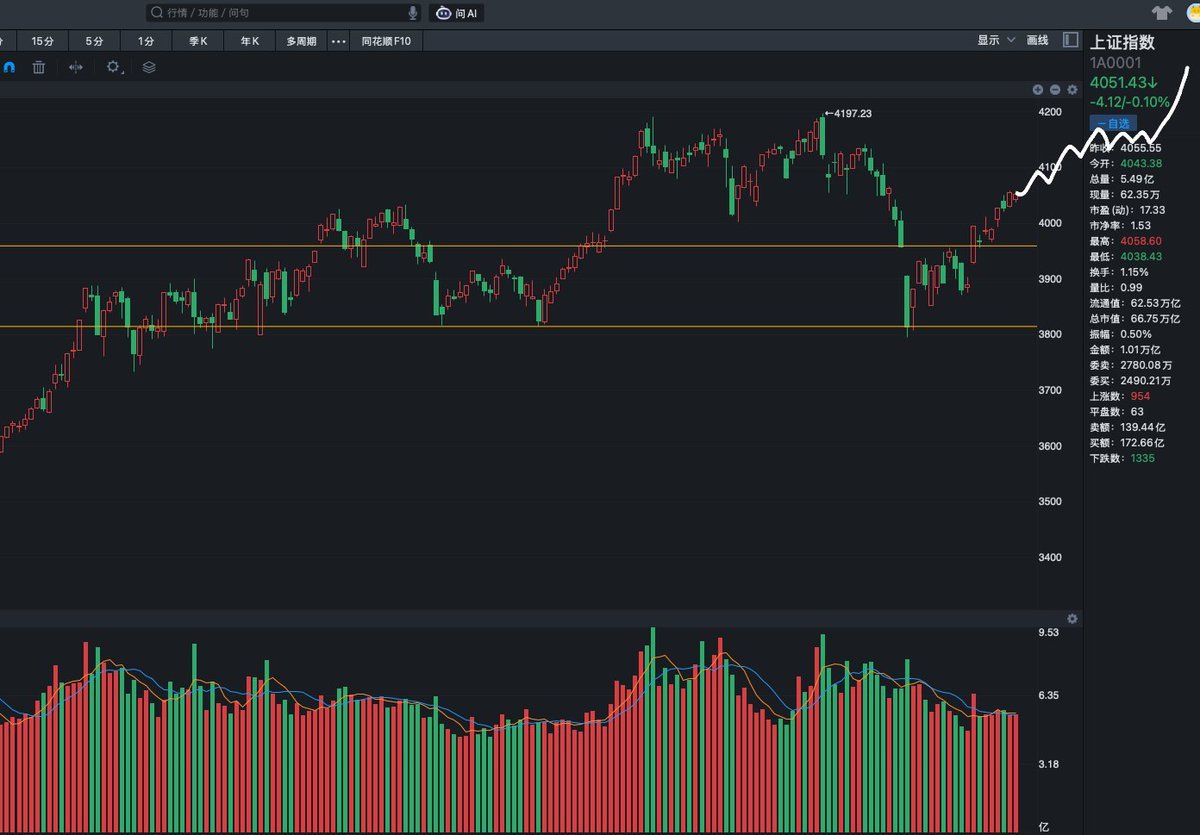This screenshot has height=835, width=1200.
Task: Select the horizontal move arrows tool
Action: (x=76, y=67)
